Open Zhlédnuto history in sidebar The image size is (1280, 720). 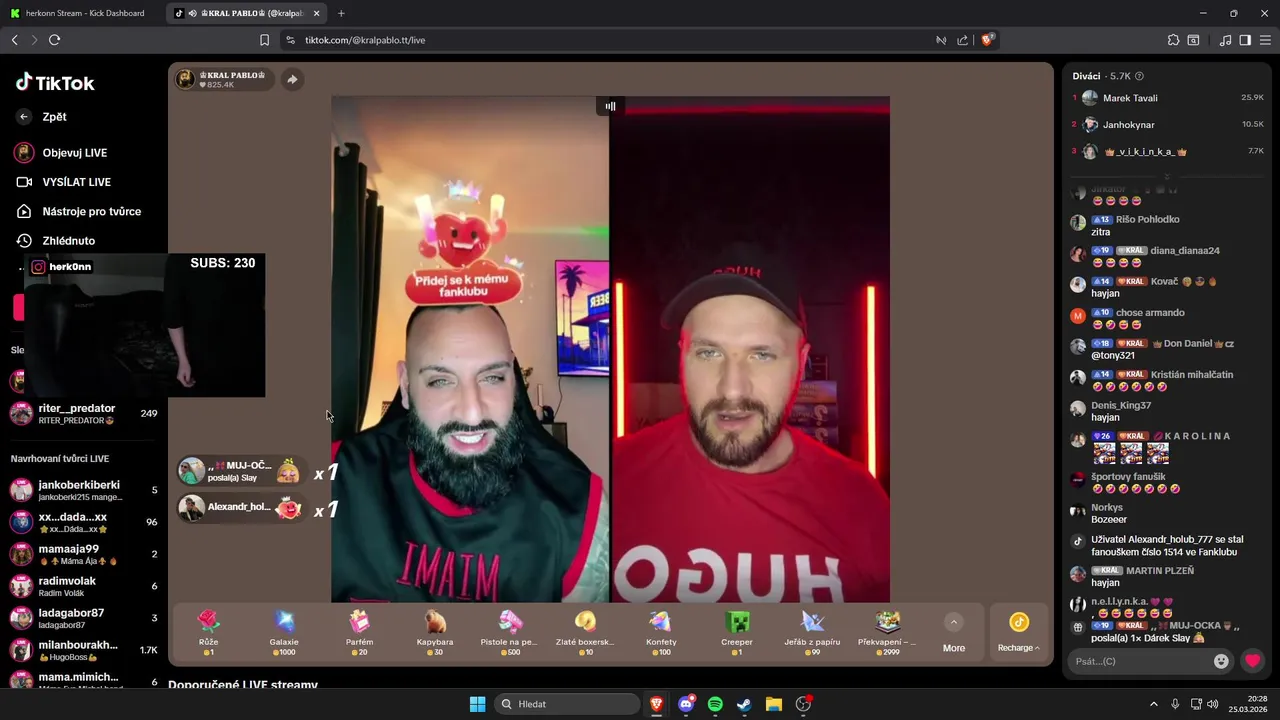(x=56, y=241)
